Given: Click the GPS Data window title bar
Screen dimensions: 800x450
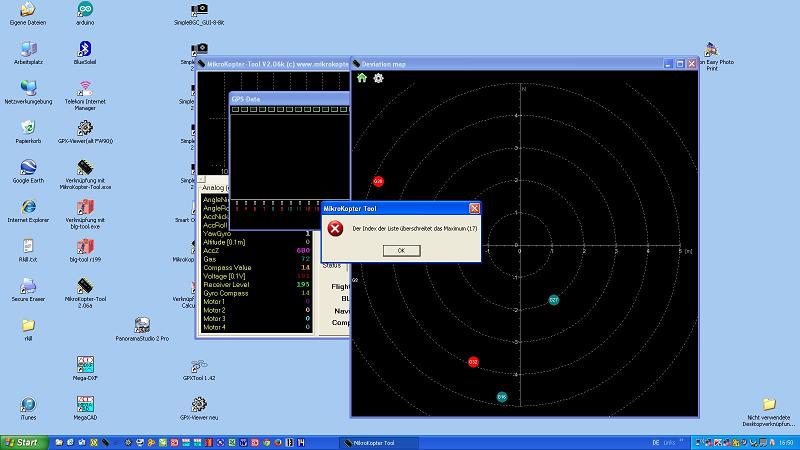Looking at the screenshot, I should (x=289, y=98).
